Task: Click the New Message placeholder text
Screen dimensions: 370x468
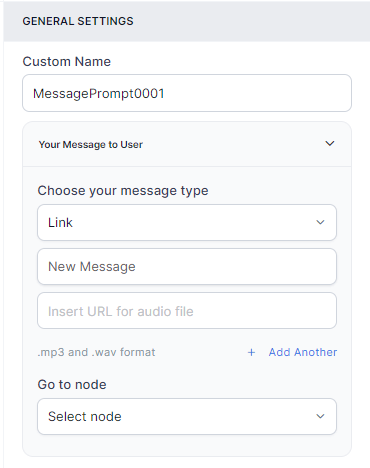Action: [92, 267]
